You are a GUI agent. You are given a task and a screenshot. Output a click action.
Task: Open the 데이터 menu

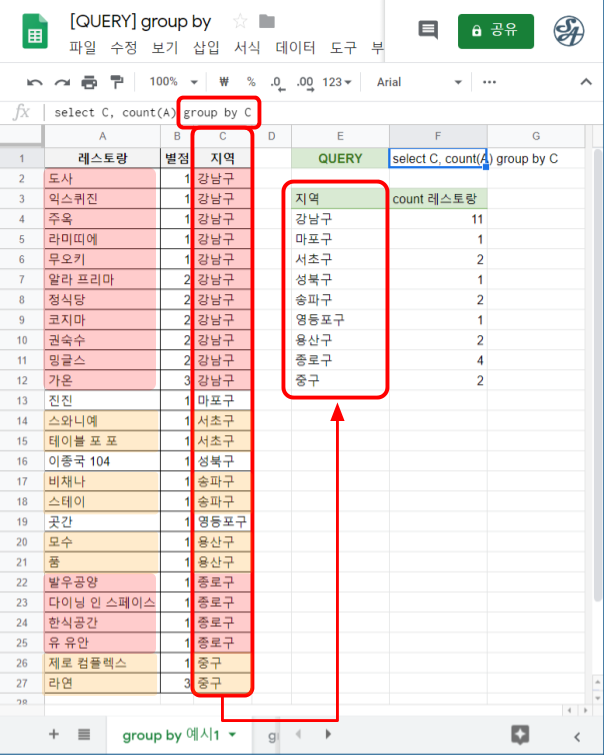tap(295, 47)
